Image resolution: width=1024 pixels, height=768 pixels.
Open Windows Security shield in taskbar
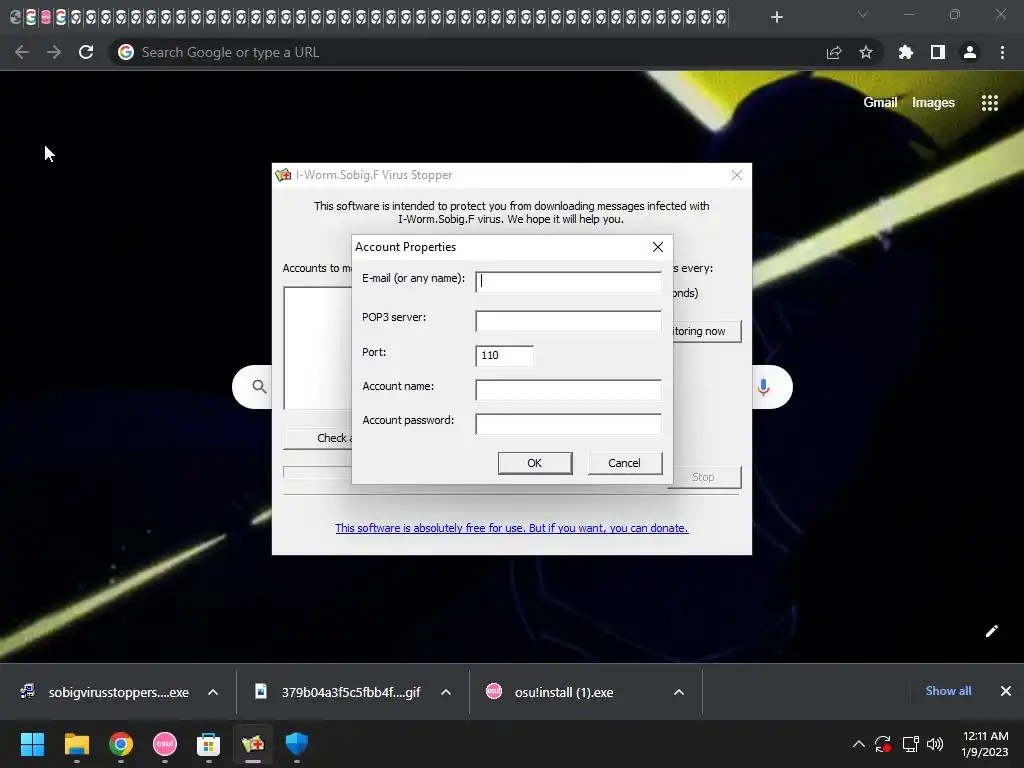pos(296,744)
